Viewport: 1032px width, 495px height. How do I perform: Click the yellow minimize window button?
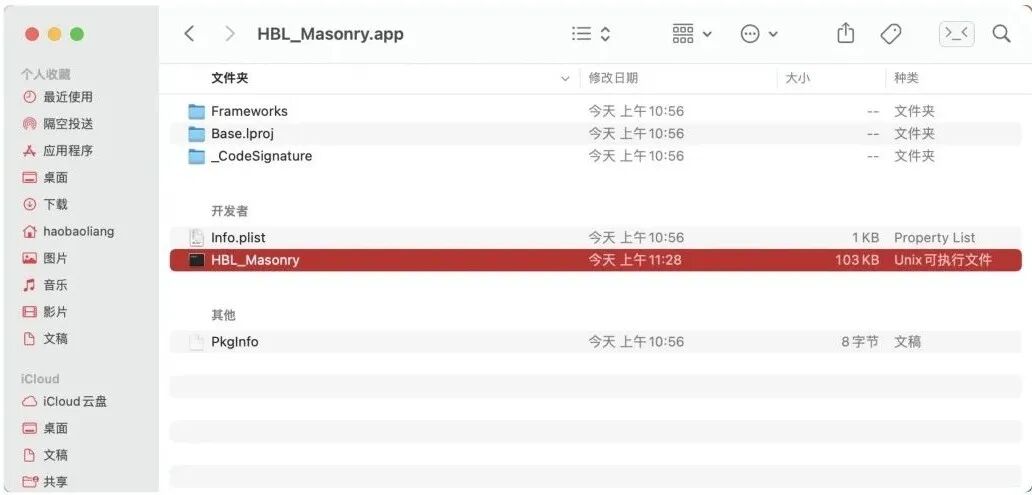pos(55,34)
